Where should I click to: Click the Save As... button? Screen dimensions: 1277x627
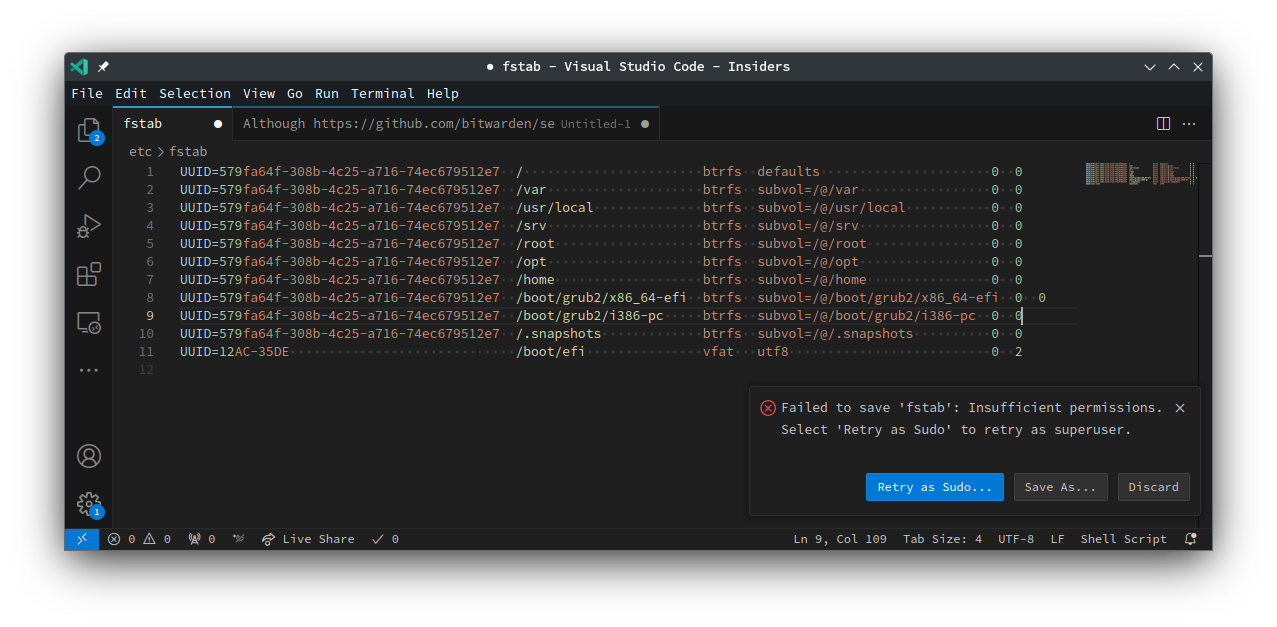point(1061,487)
